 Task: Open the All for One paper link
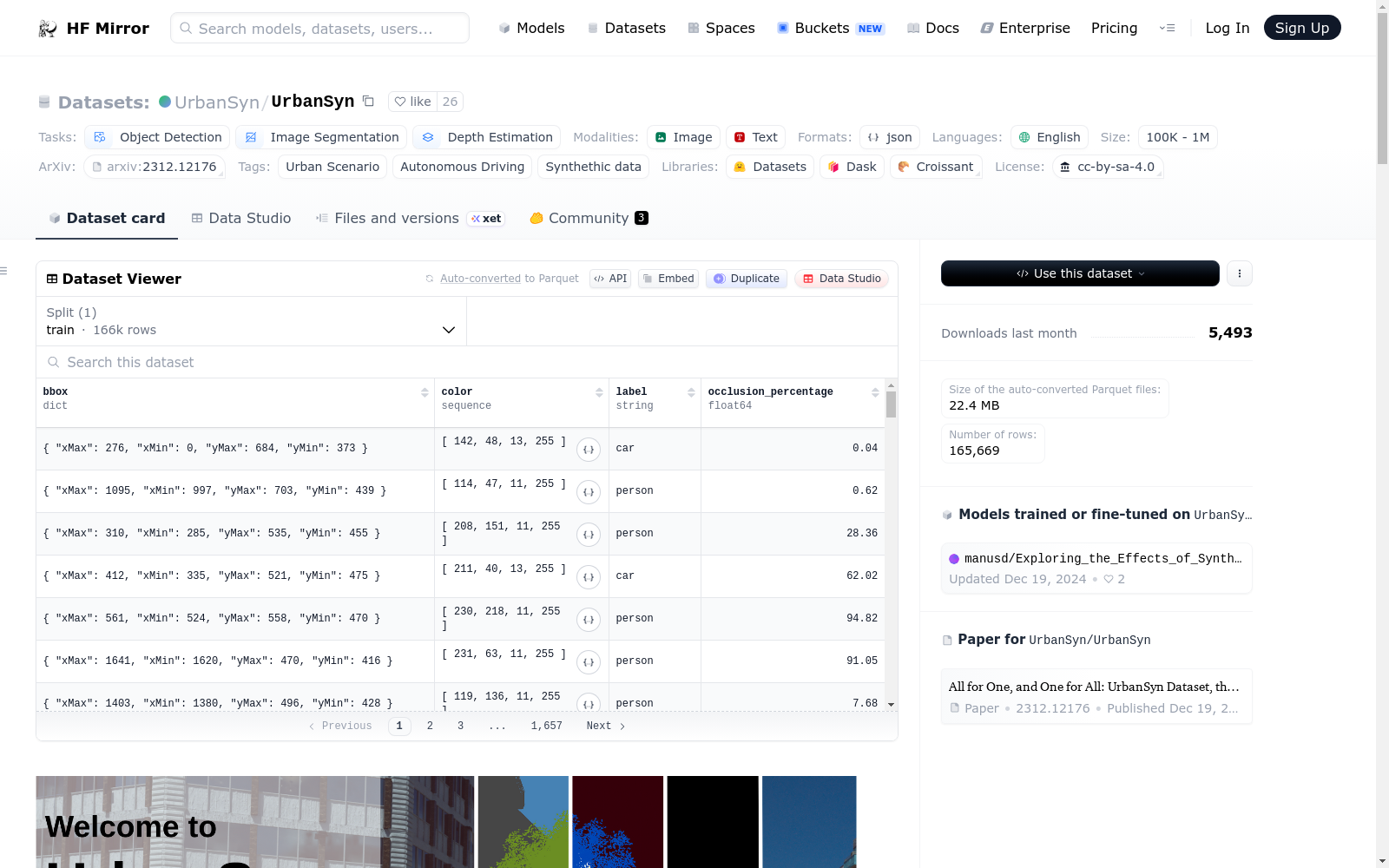[x=1096, y=696]
